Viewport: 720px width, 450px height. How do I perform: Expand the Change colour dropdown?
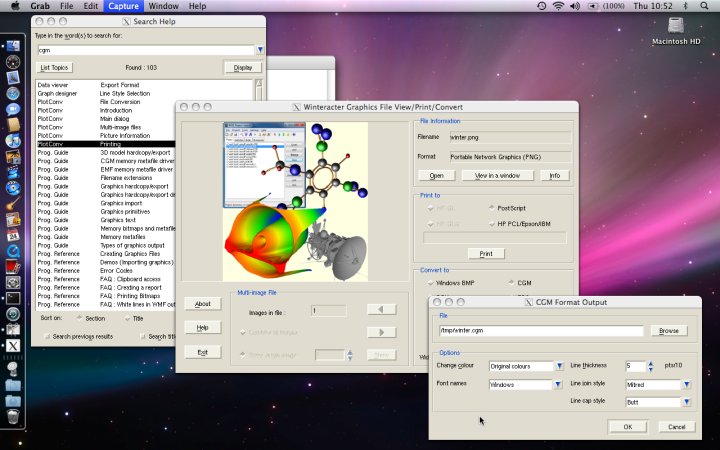click(557, 367)
